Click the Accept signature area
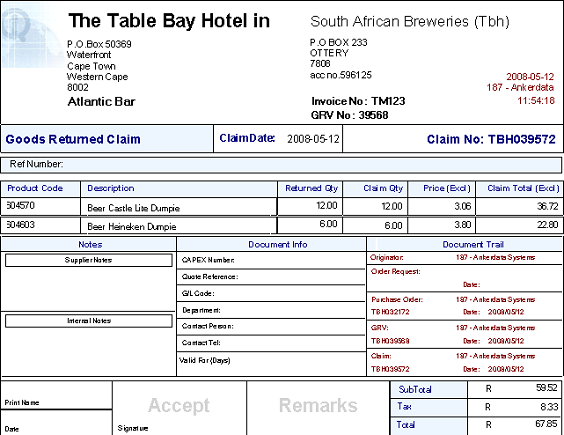 [x=179, y=408]
